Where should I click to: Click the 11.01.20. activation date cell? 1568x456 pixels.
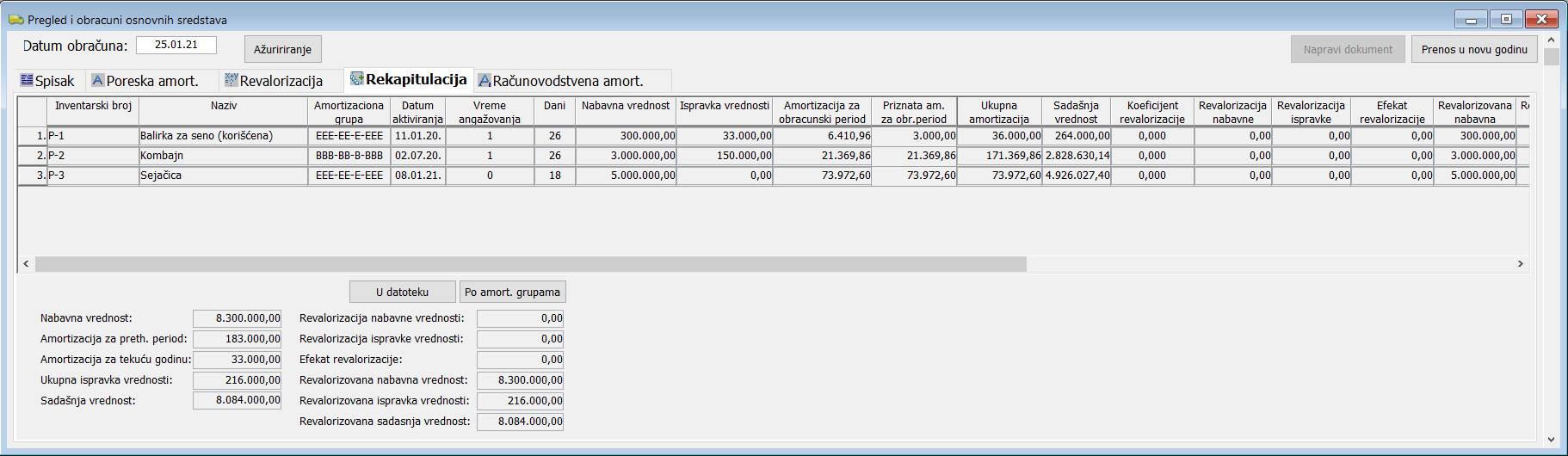pyautogui.click(x=417, y=136)
